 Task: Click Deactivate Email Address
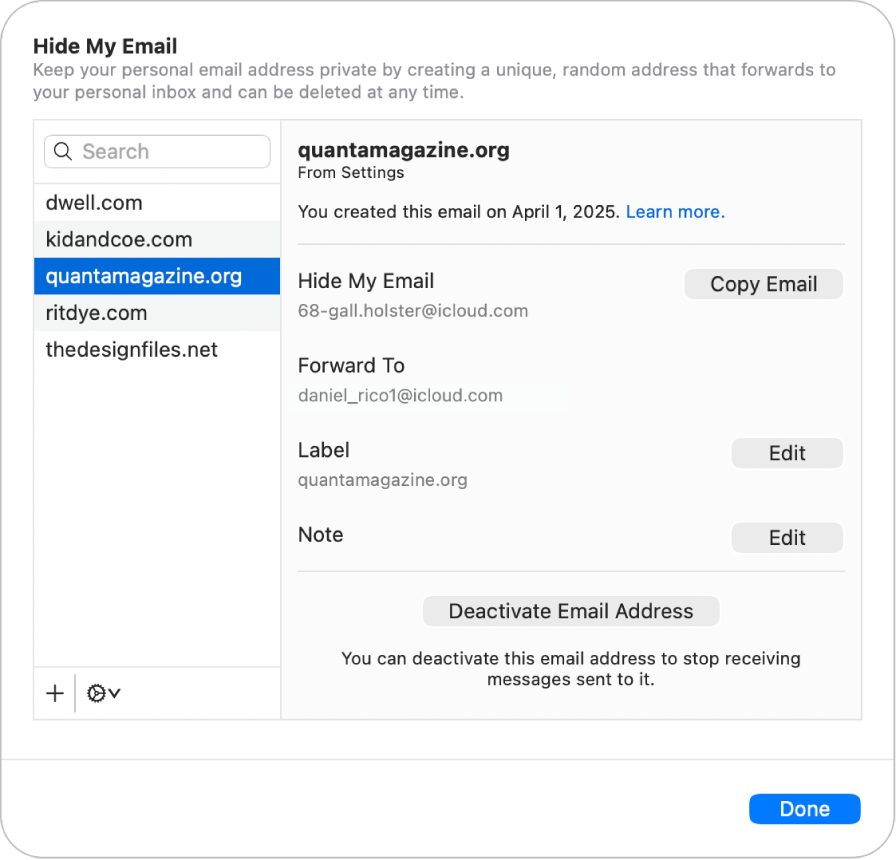(x=570, y=611)
